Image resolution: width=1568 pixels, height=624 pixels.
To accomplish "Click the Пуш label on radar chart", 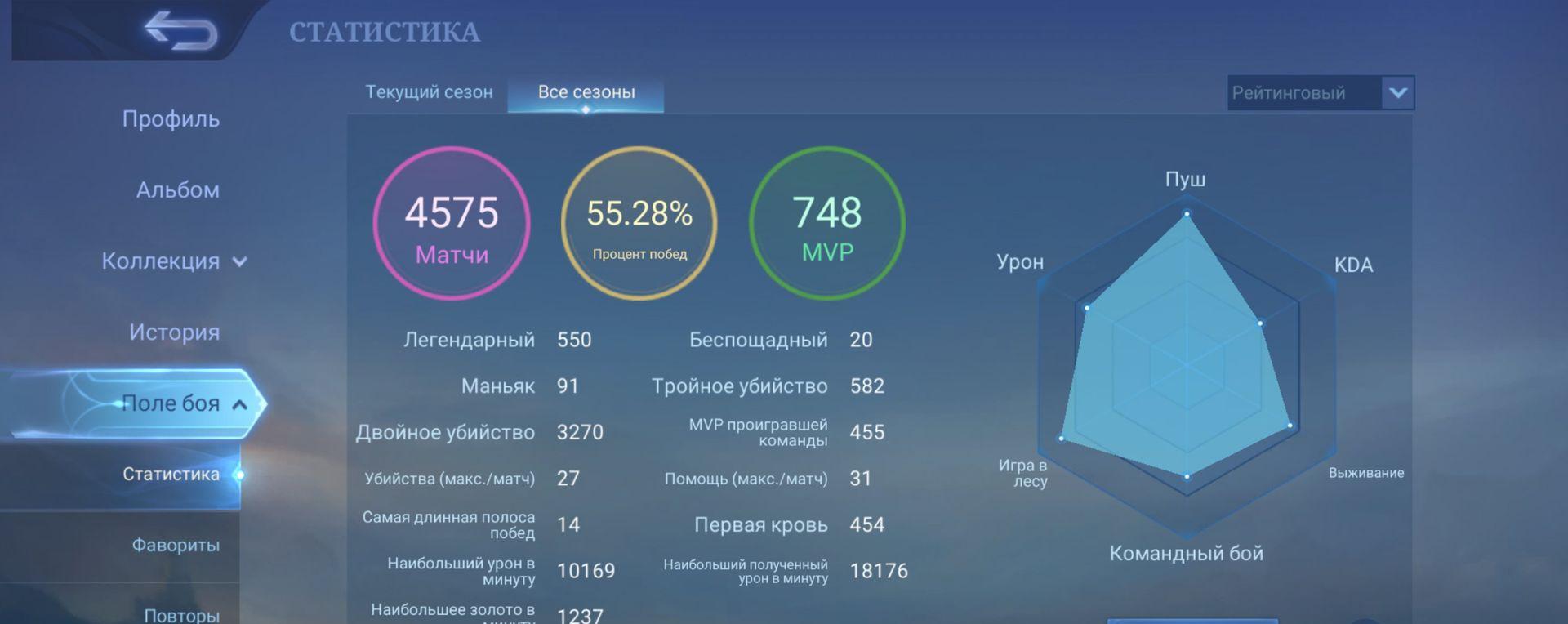I will [1185, 180].
